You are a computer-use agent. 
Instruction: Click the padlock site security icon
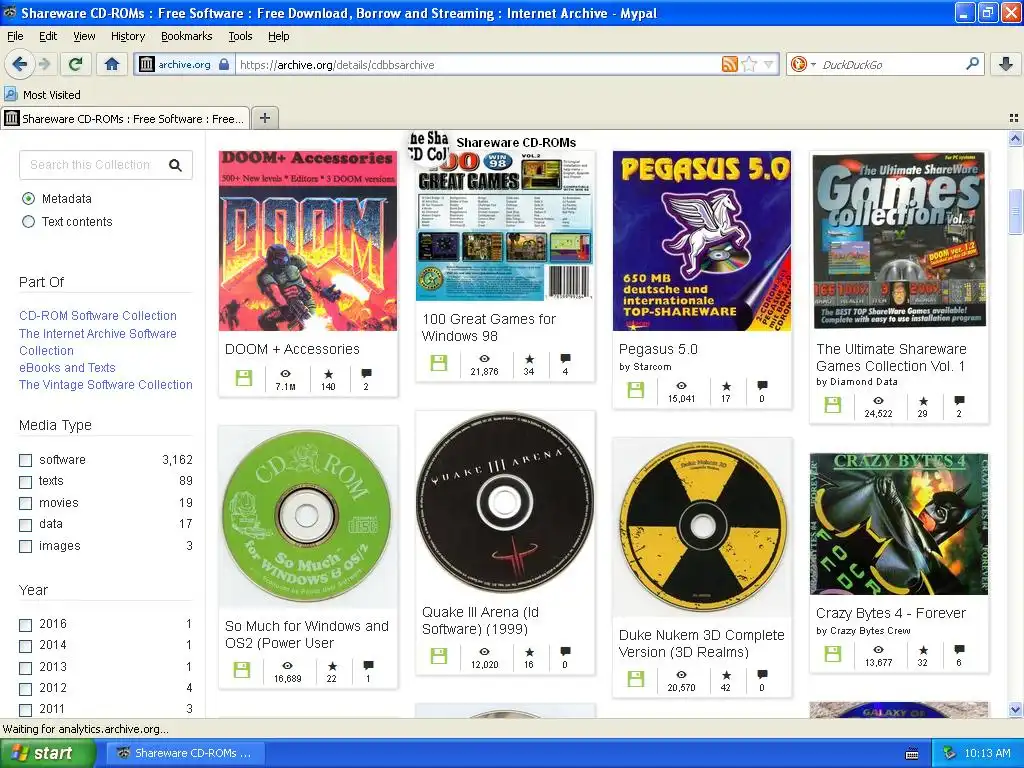point(224,64)
